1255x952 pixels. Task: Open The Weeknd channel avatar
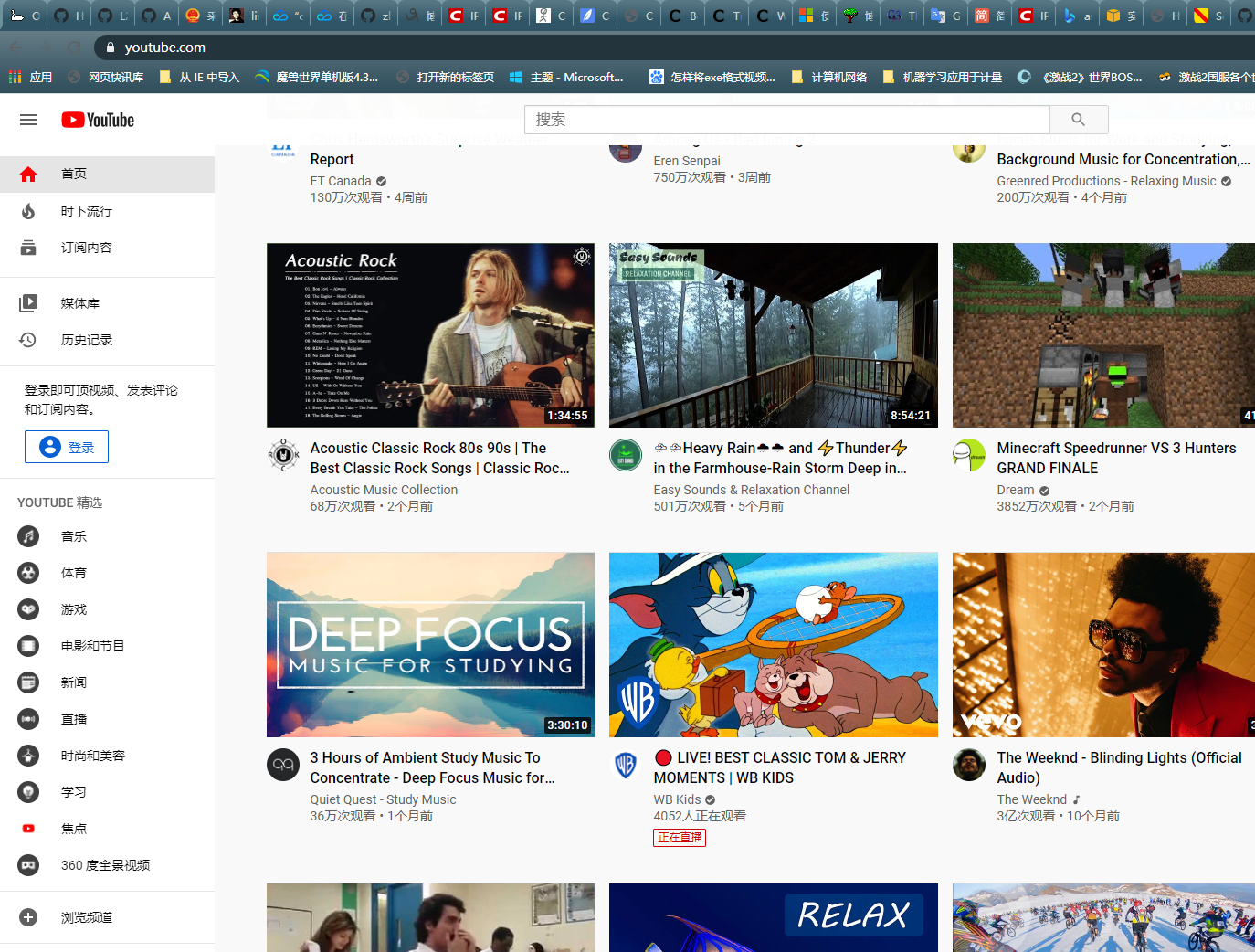(969, 765)
